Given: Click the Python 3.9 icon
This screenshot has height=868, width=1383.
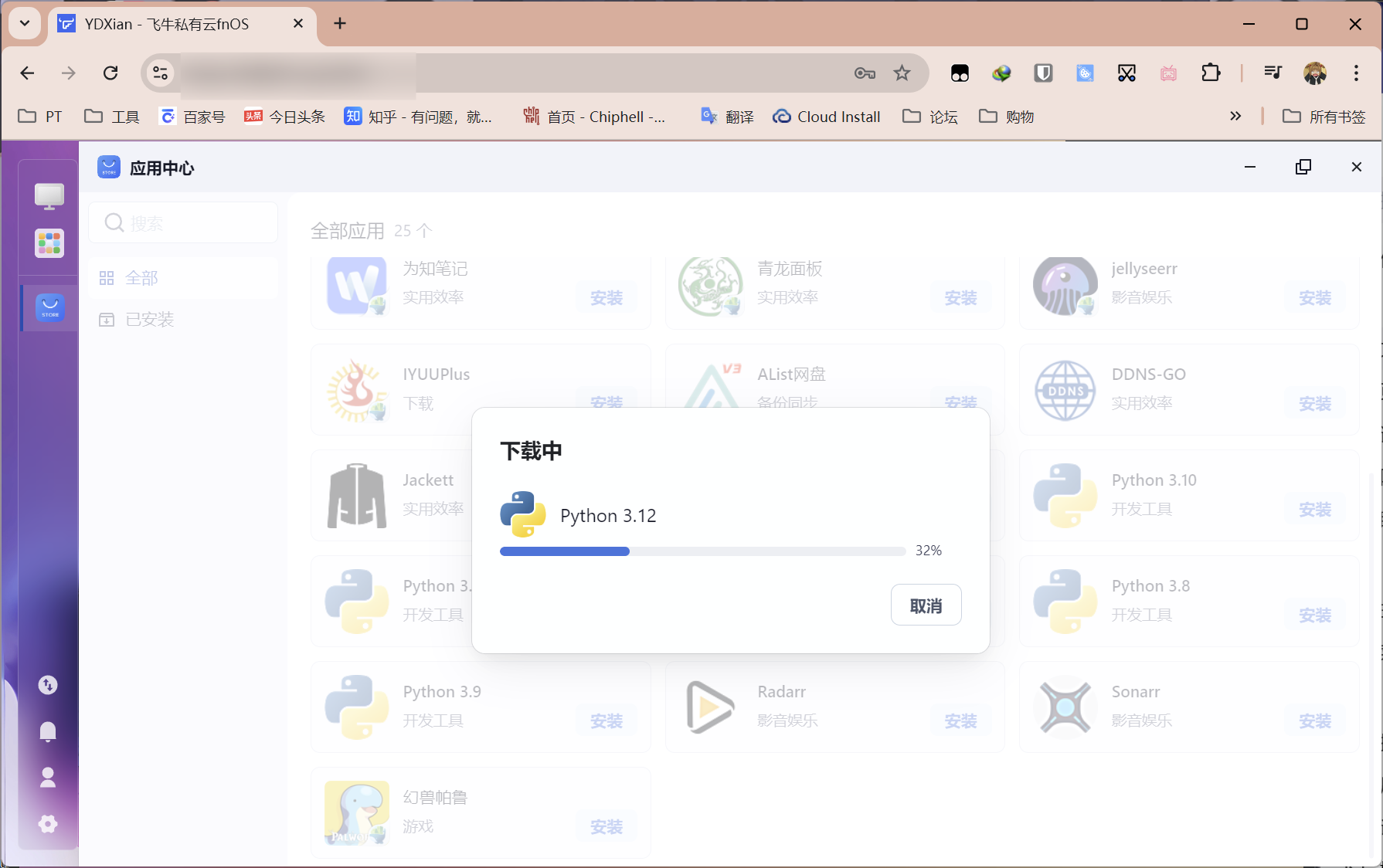Looking at the screenshot, I should click(x=356, y=707).
